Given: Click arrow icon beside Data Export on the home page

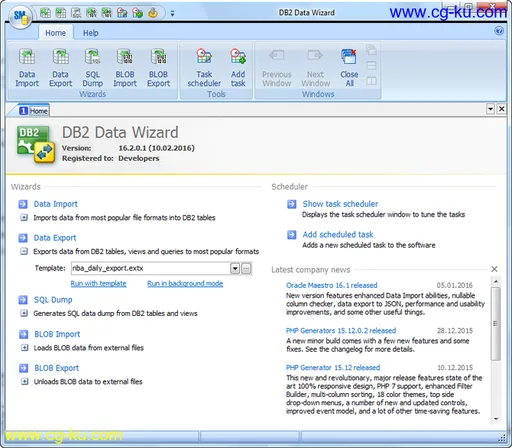Looking at the screenshot, I should point(23,238).
